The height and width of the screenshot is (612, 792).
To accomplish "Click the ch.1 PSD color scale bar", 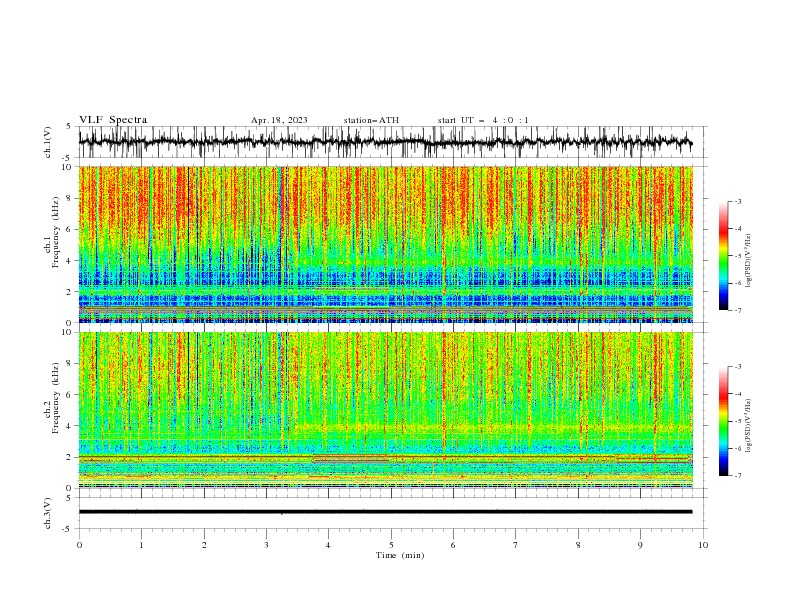I will pos(723,256).
